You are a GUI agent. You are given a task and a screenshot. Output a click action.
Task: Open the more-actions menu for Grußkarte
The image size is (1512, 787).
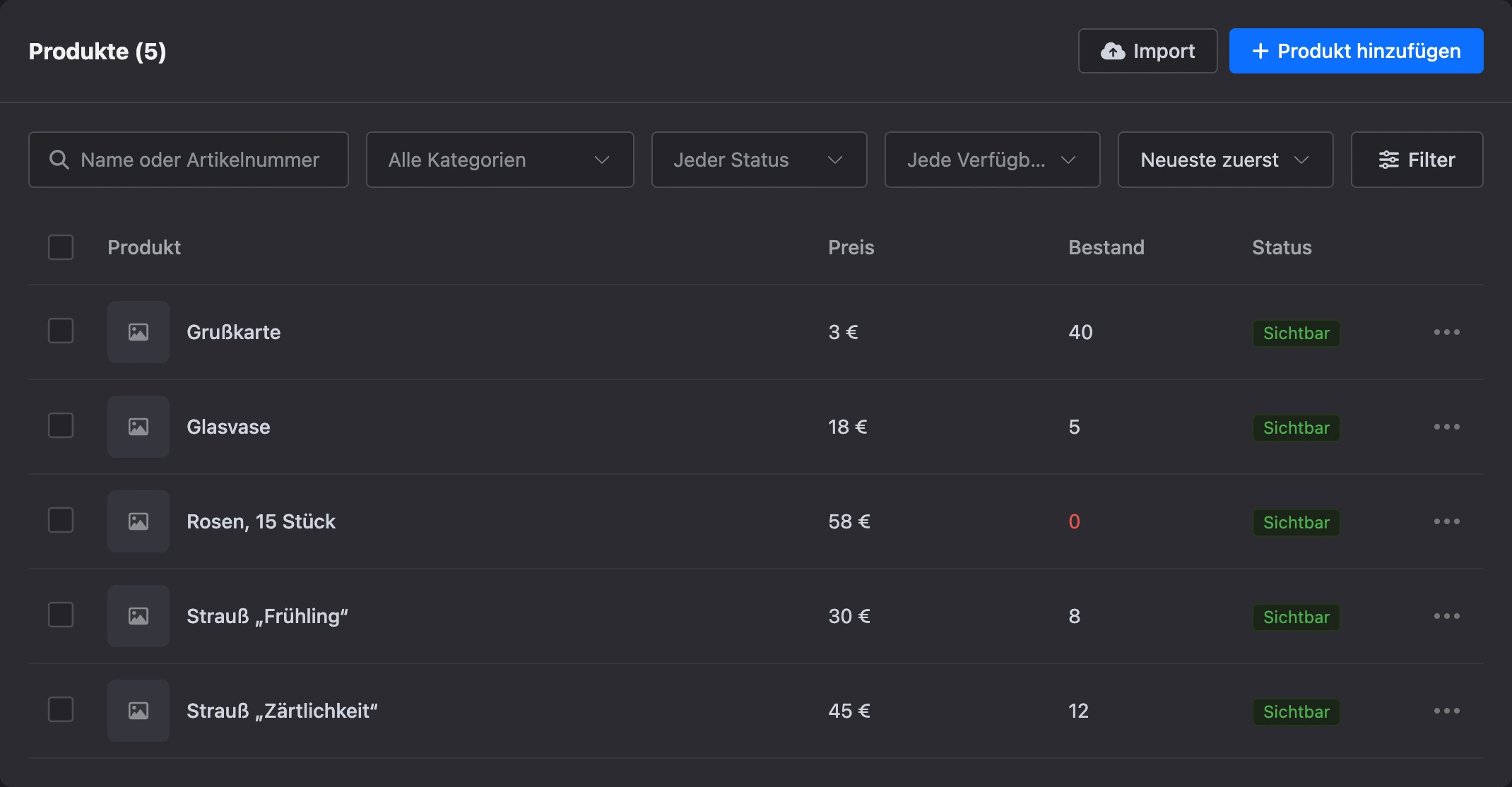(1446, 332)
